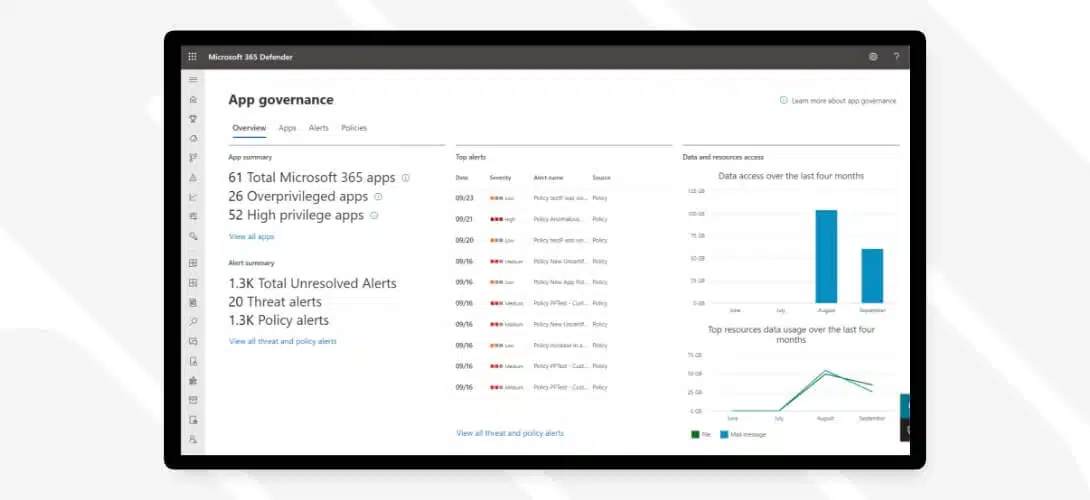The height and width of the screenshot is (500, 1090).
Task: Go to Home in the sidebar
Action: coord(193,99)
